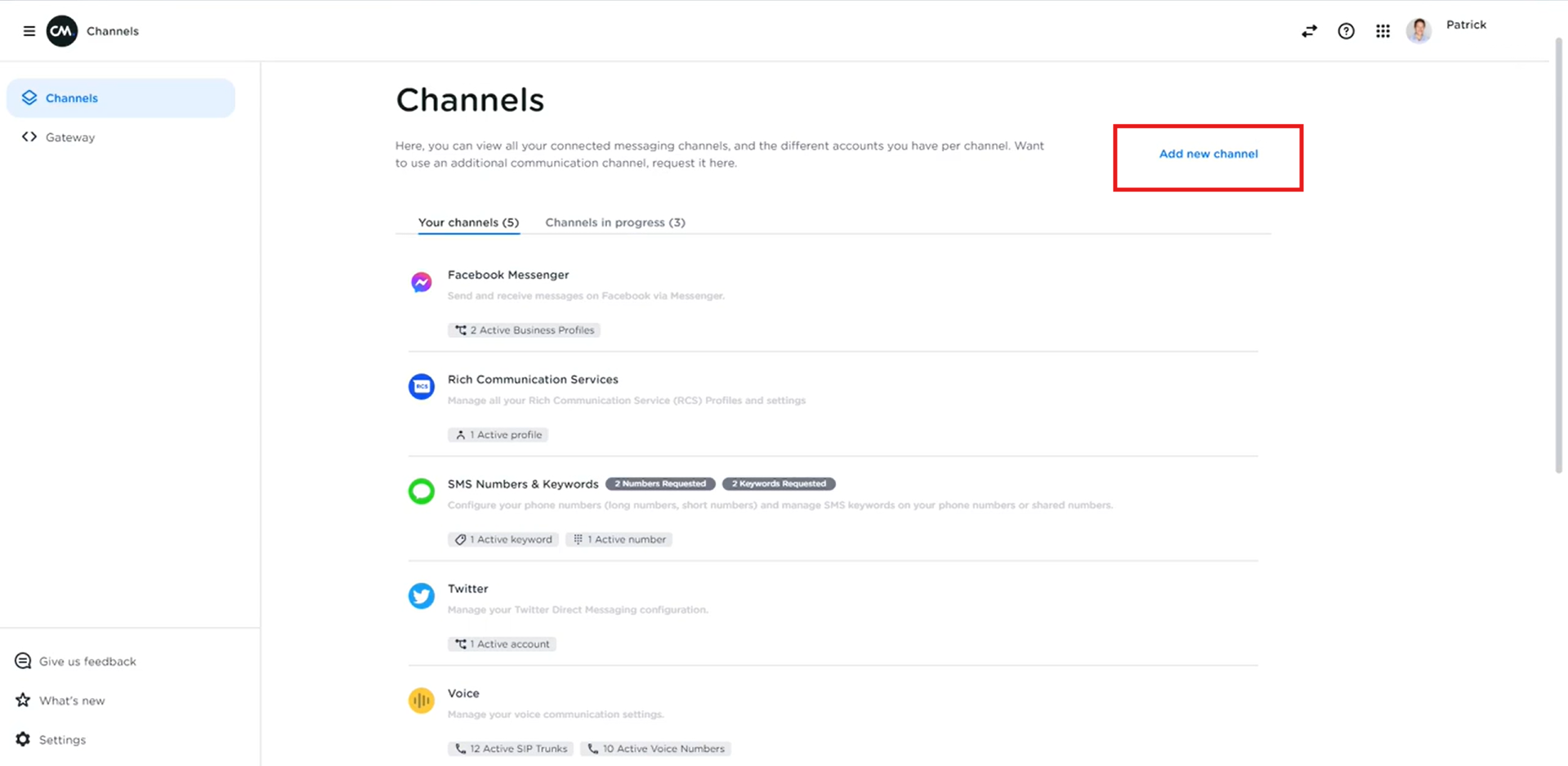Select the Your channels tab
The height and width of the screenshot is (766, 1568).
tap(468, 222)
